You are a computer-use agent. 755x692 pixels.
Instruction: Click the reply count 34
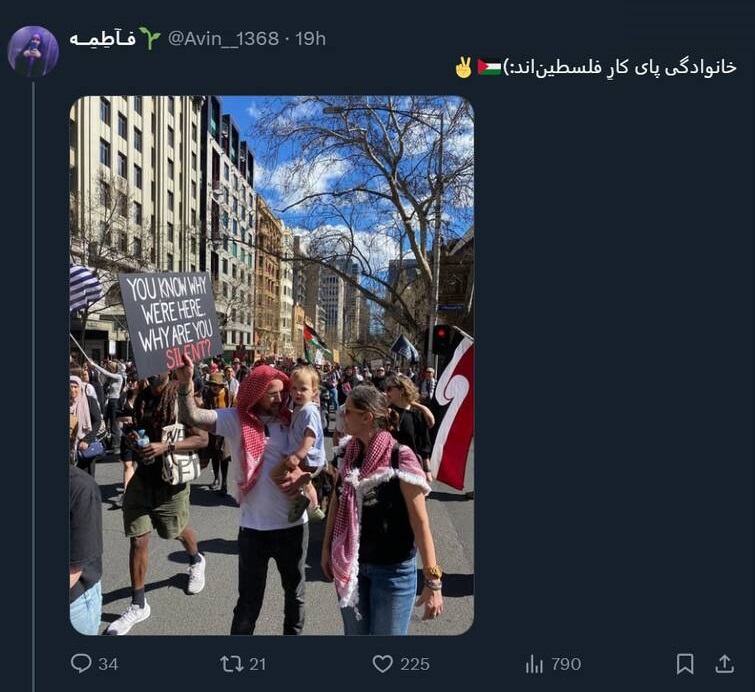click(108, 664)
